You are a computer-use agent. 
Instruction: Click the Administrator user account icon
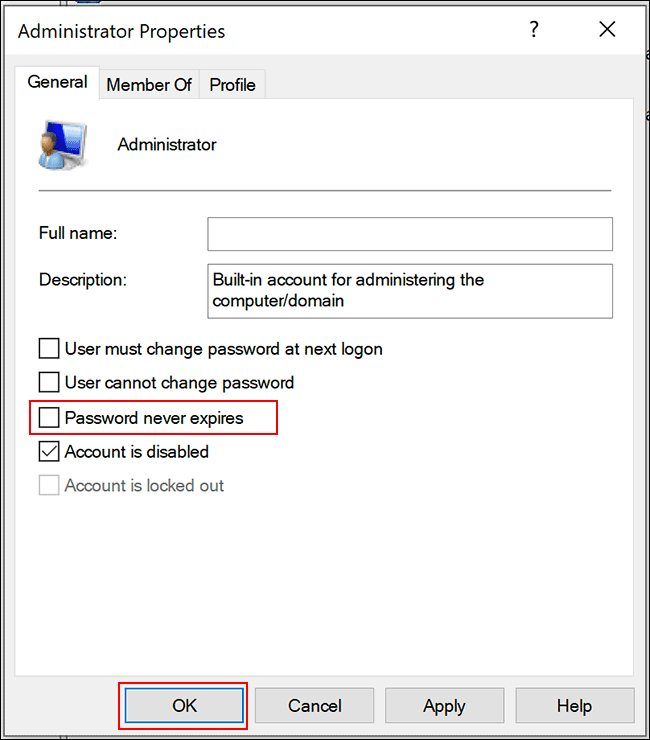point(62,145)
